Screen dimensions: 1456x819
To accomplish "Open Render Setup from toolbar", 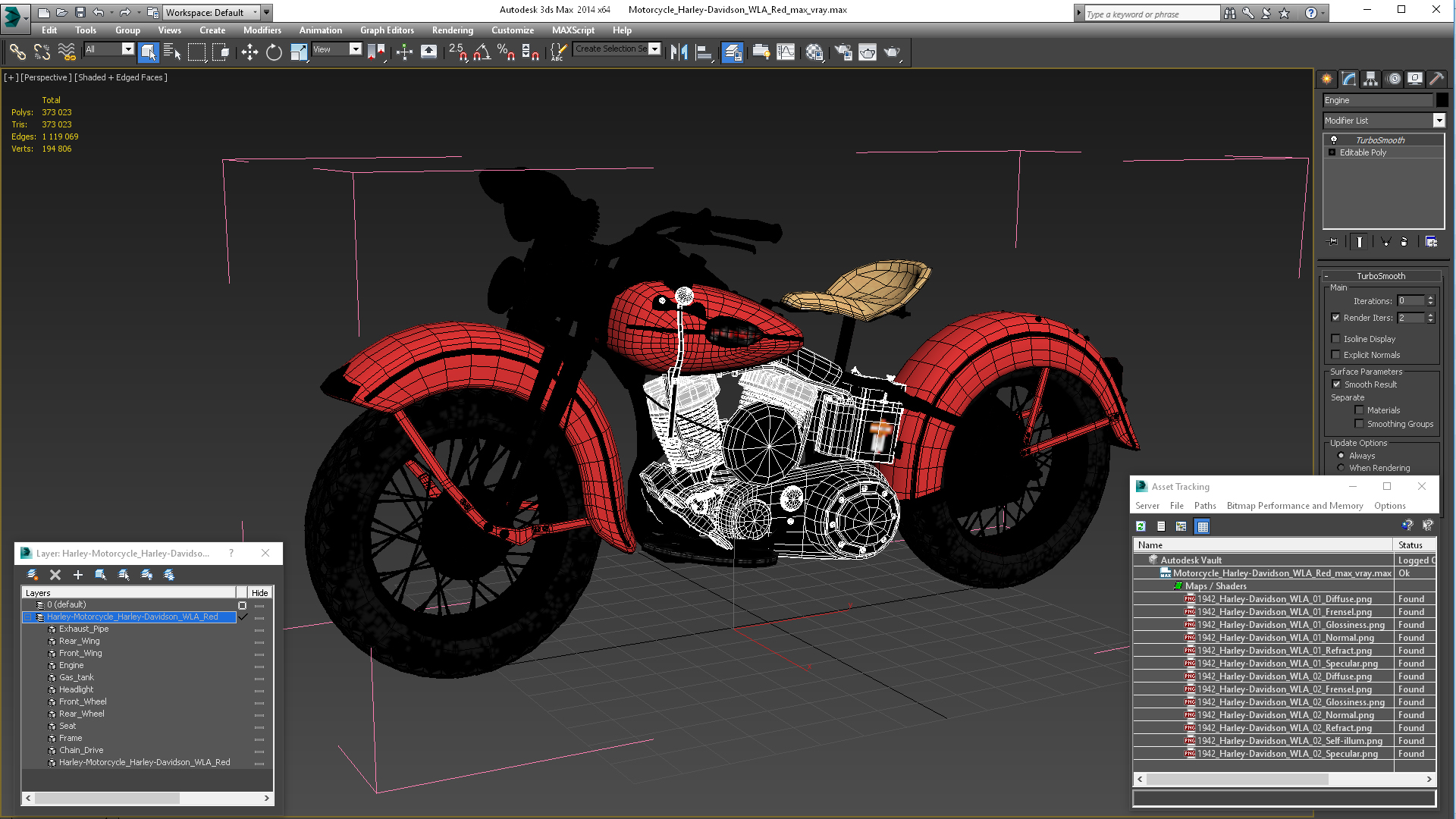I will 843,52.
